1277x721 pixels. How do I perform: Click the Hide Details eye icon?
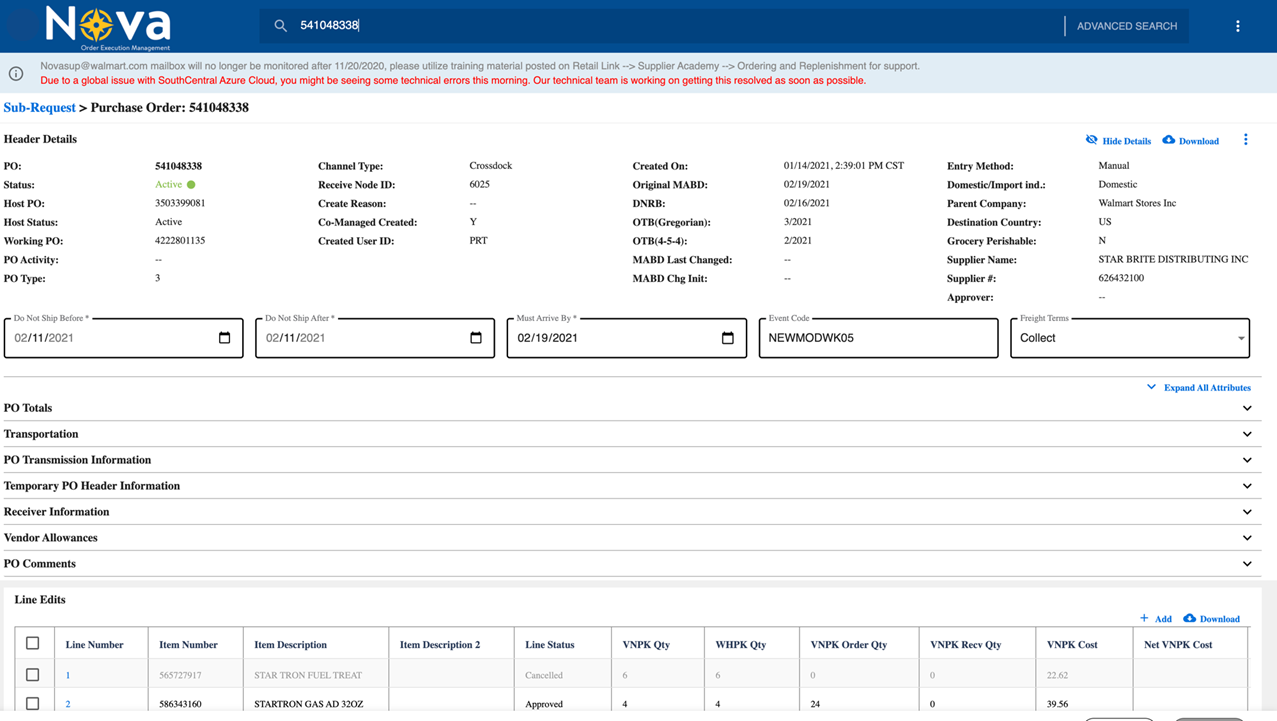1092,140
